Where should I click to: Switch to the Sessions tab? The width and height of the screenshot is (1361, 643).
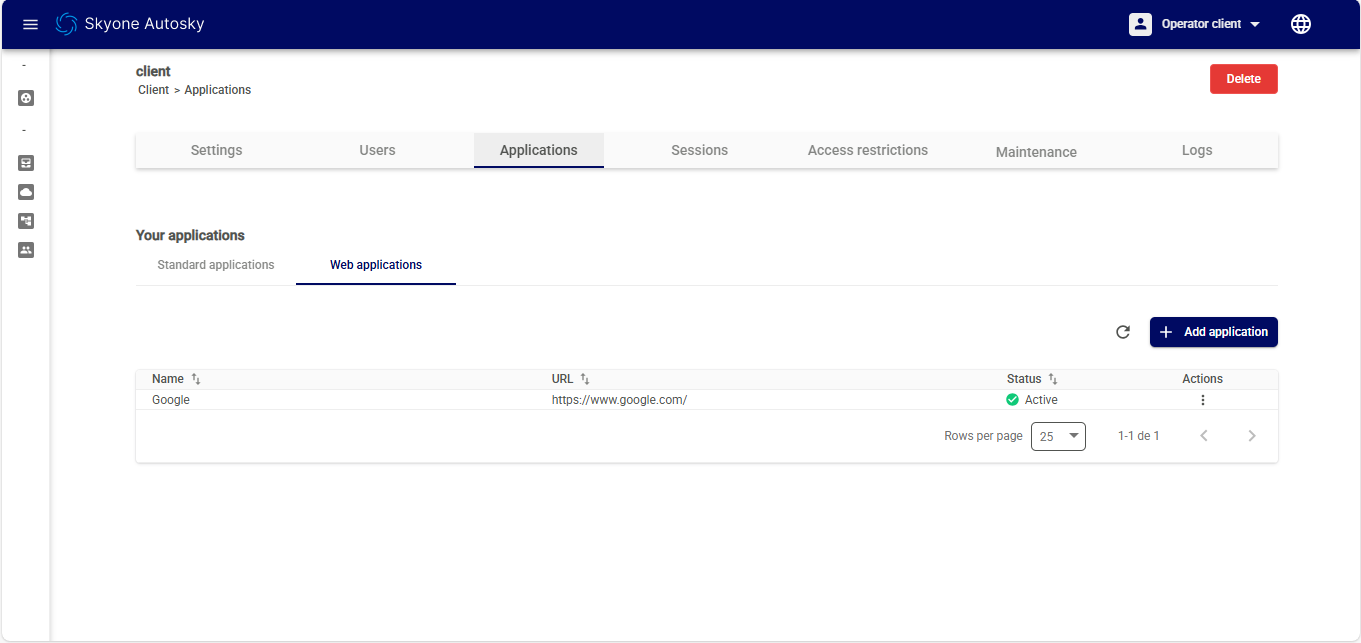point(699,150)
